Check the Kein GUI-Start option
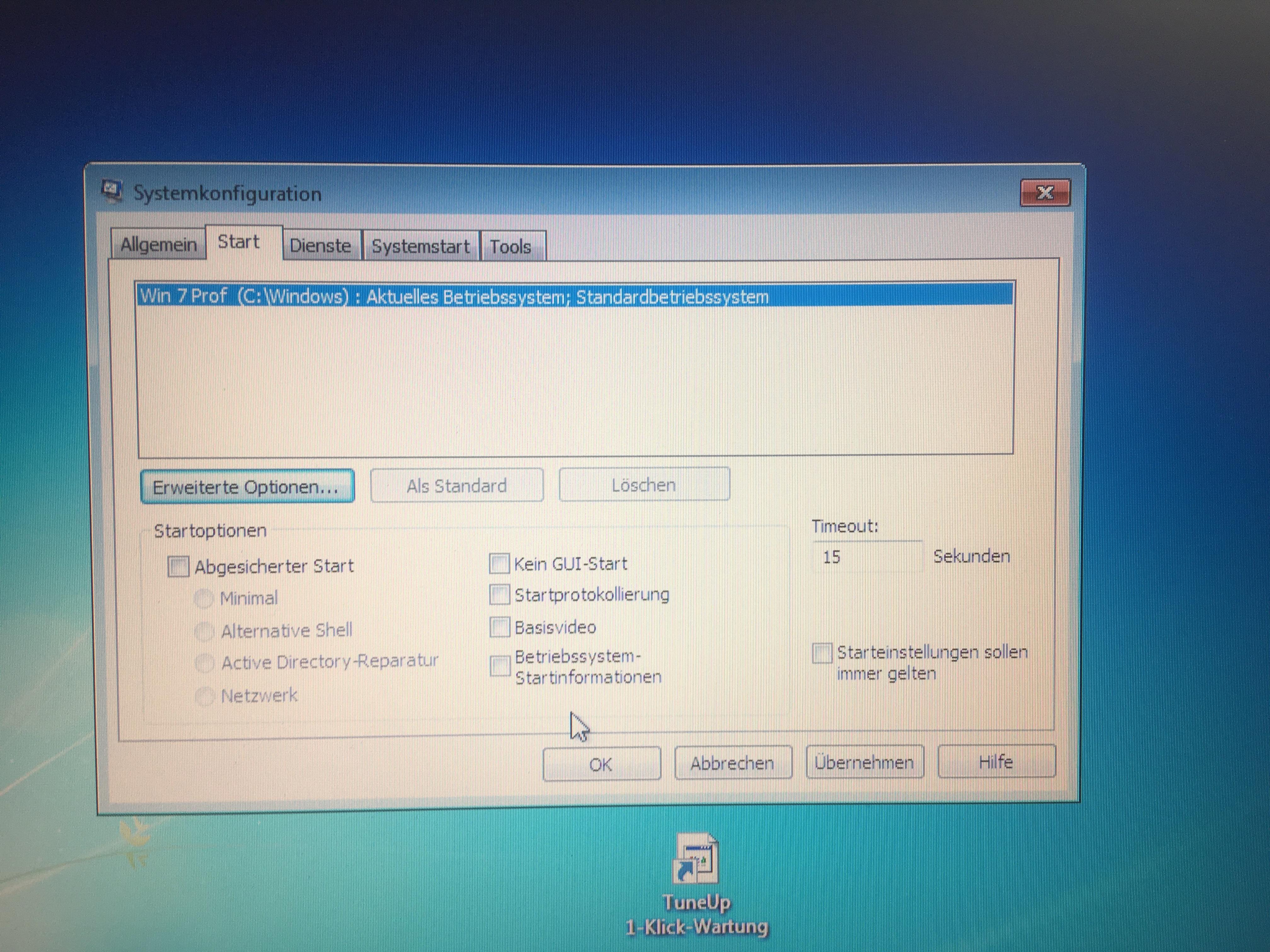1270x952 pixels. pos(499,563)
